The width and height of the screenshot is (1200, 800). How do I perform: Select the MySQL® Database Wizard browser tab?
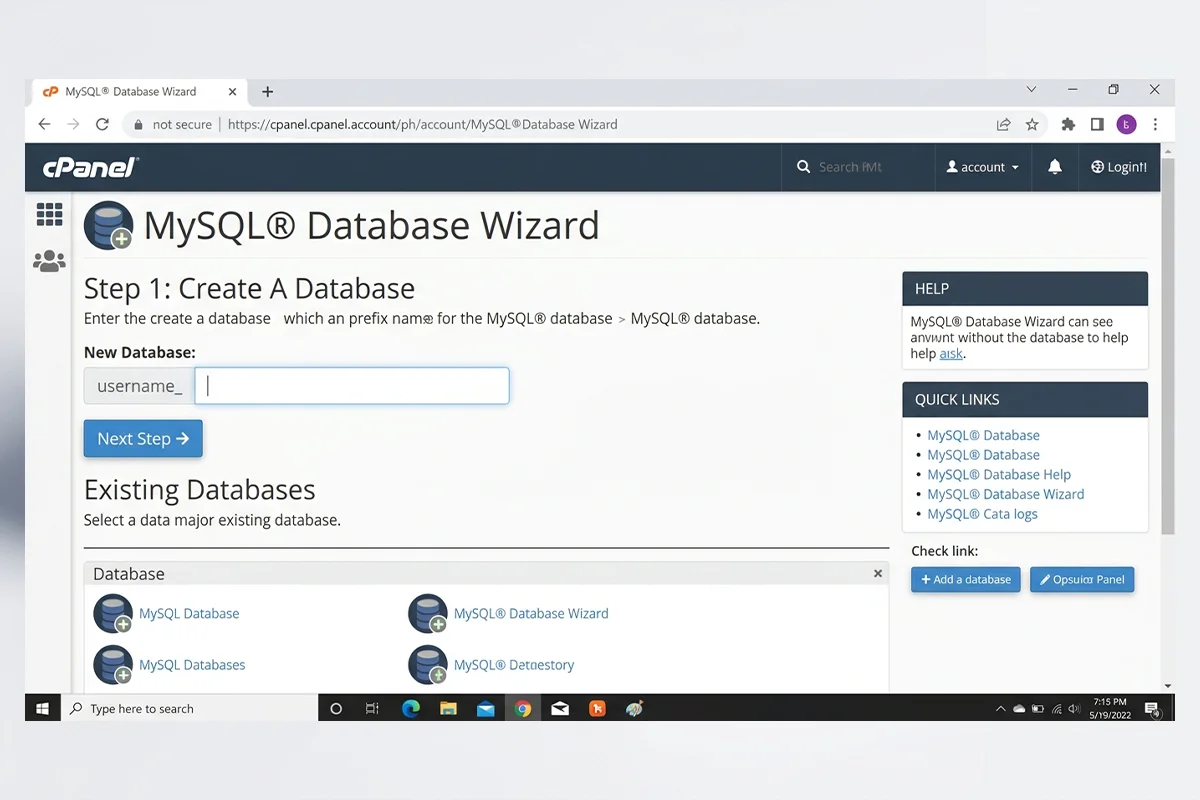pyautogui.click(x=141, y=92)
